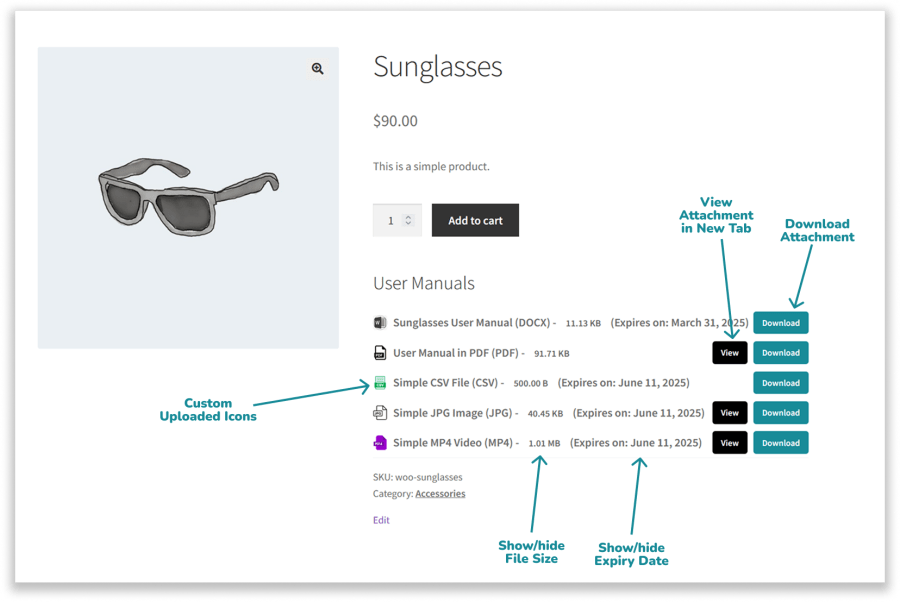View the Simple MP4 Video
The width and height of the screenshot is (900, 602).
pos(730,443)
